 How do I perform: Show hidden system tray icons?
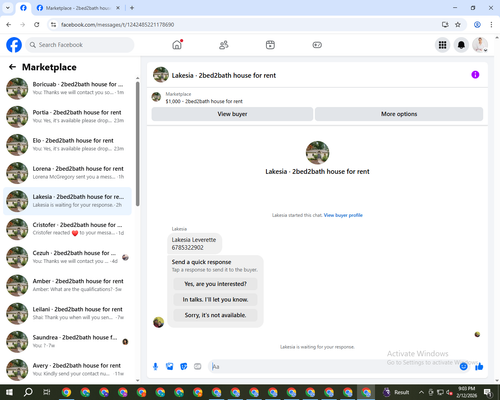[421, 392]
